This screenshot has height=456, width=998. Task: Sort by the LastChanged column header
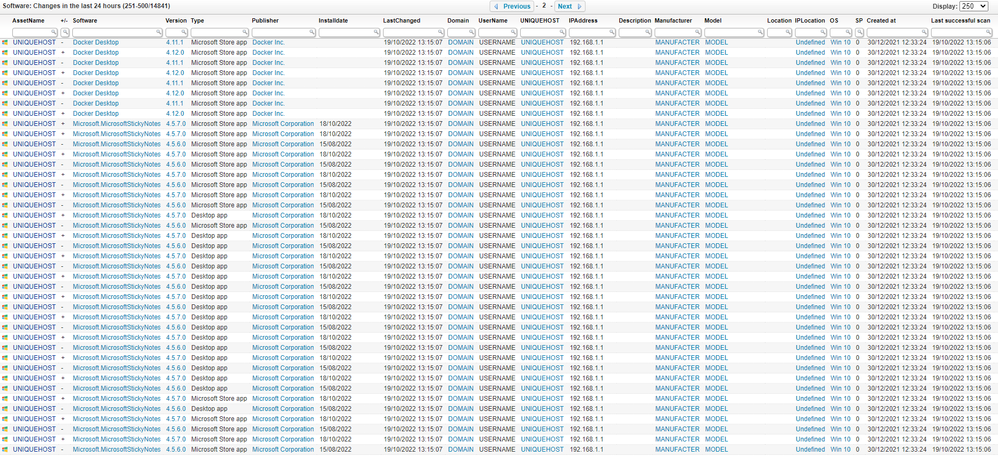(402, 20)
